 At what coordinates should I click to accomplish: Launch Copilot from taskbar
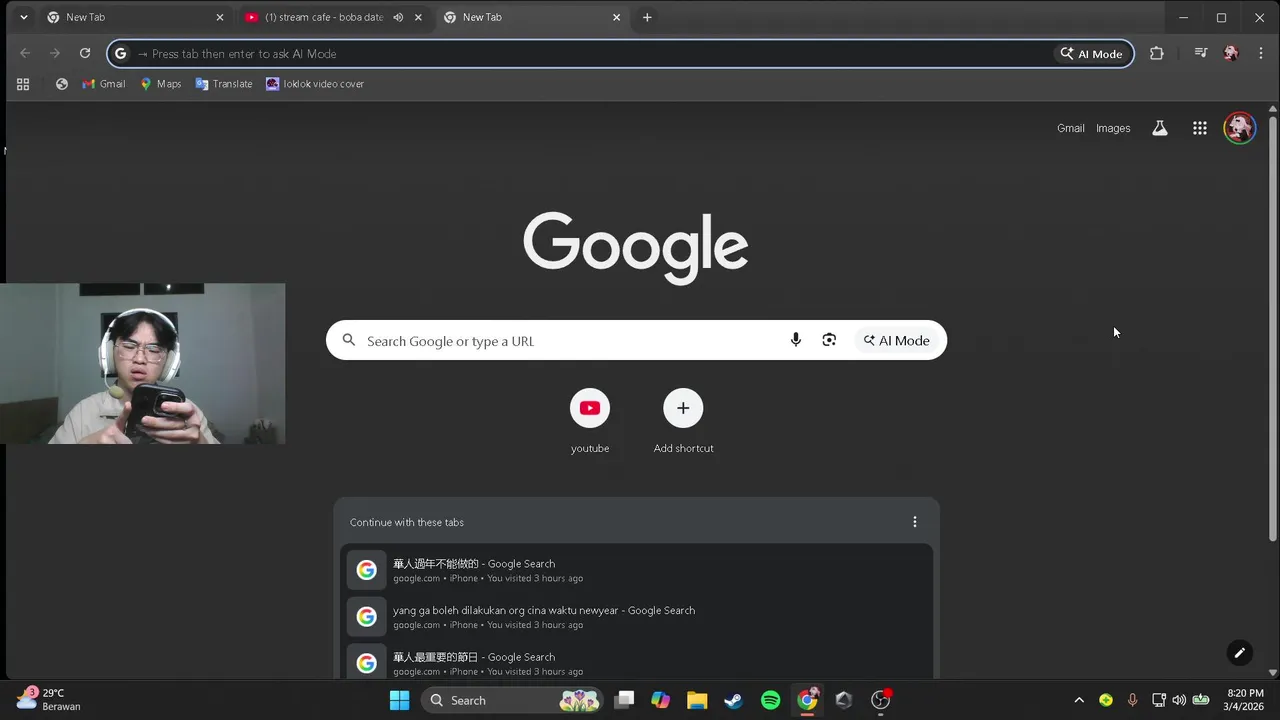[x=660, y=700]
